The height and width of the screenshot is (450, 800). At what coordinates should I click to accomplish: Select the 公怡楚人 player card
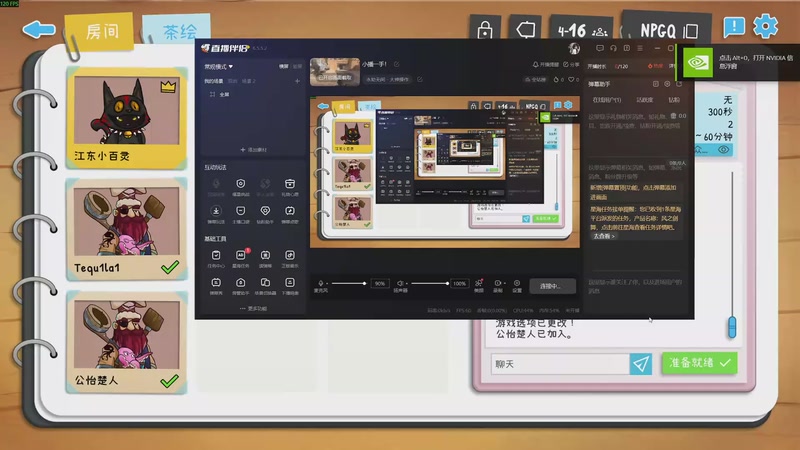click(x=127, y=342)
